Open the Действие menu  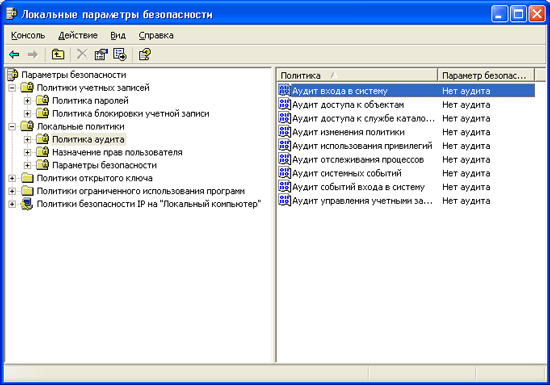click(x=78, y=35)
